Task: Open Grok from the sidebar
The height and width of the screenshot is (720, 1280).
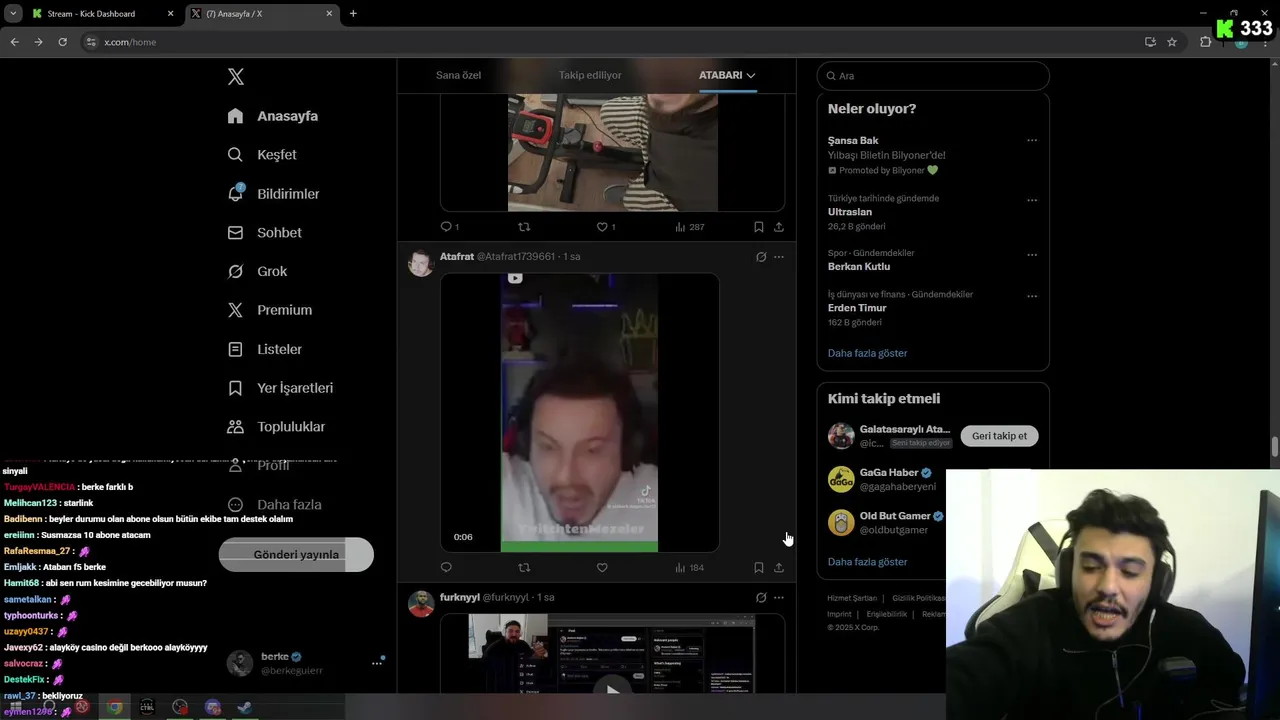Action: 257,272
